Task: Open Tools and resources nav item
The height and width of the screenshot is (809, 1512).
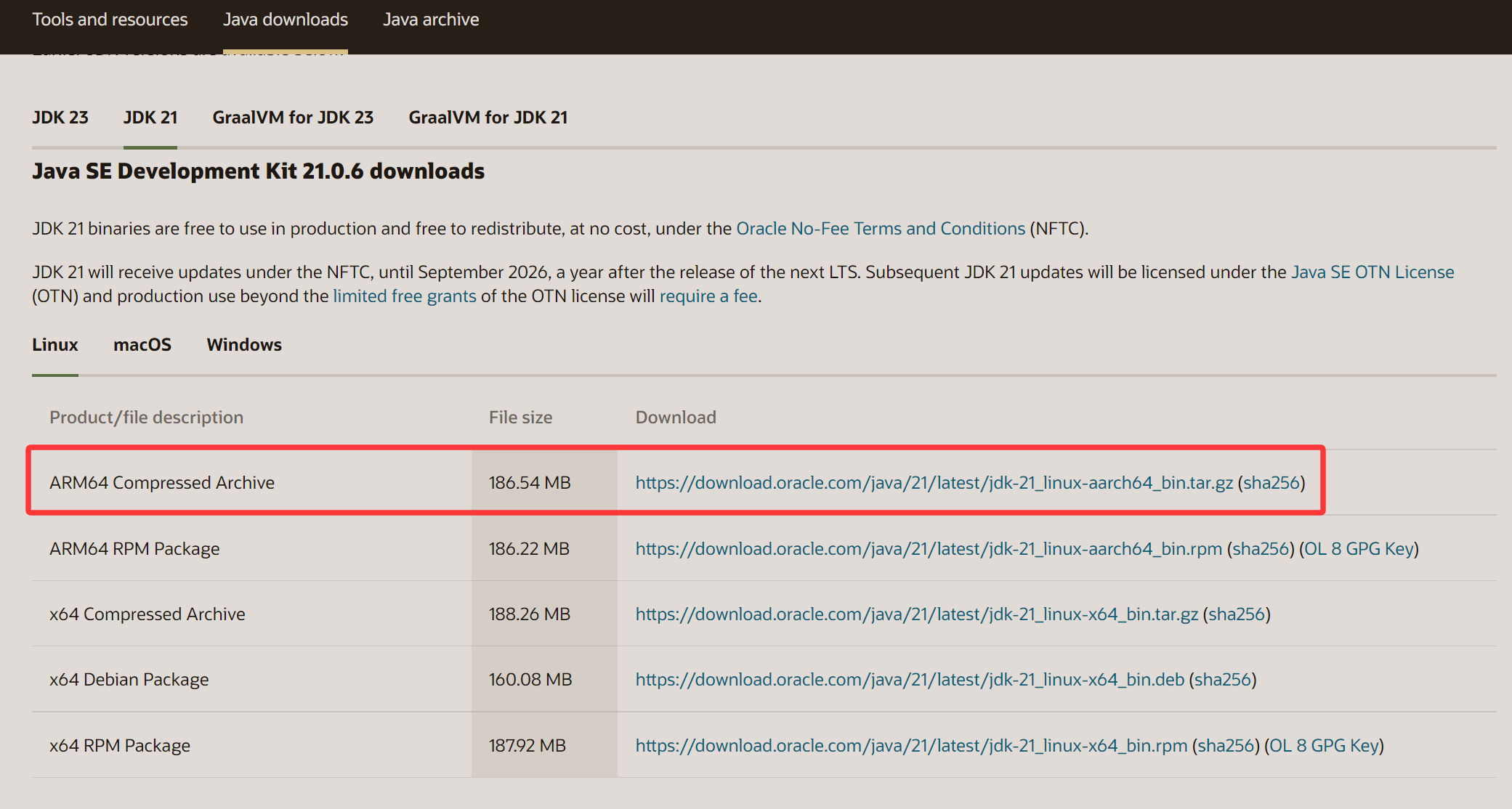Action: (x=110, y=20)
